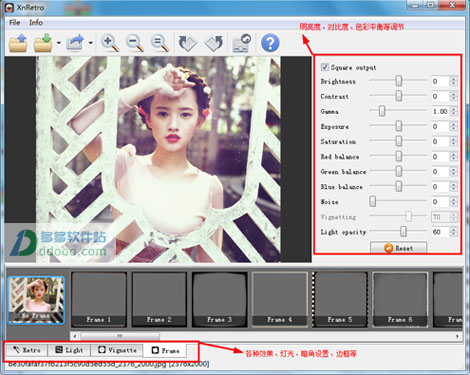Click the Light opacity spinner arrows
The image size is (470, 375).
453,232
